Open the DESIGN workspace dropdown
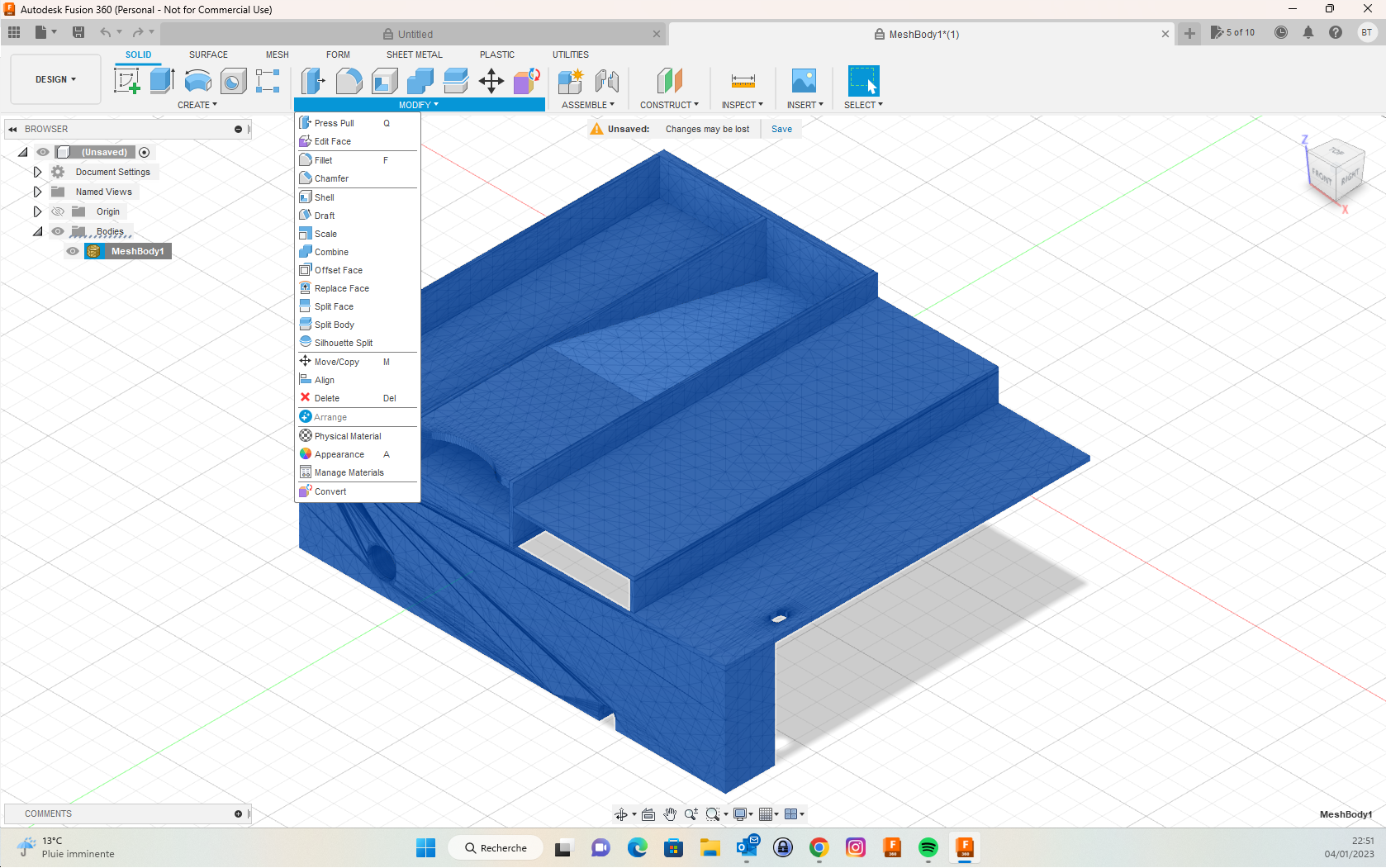The width and height of the screenshot is (1386, 868). (55, 79)
